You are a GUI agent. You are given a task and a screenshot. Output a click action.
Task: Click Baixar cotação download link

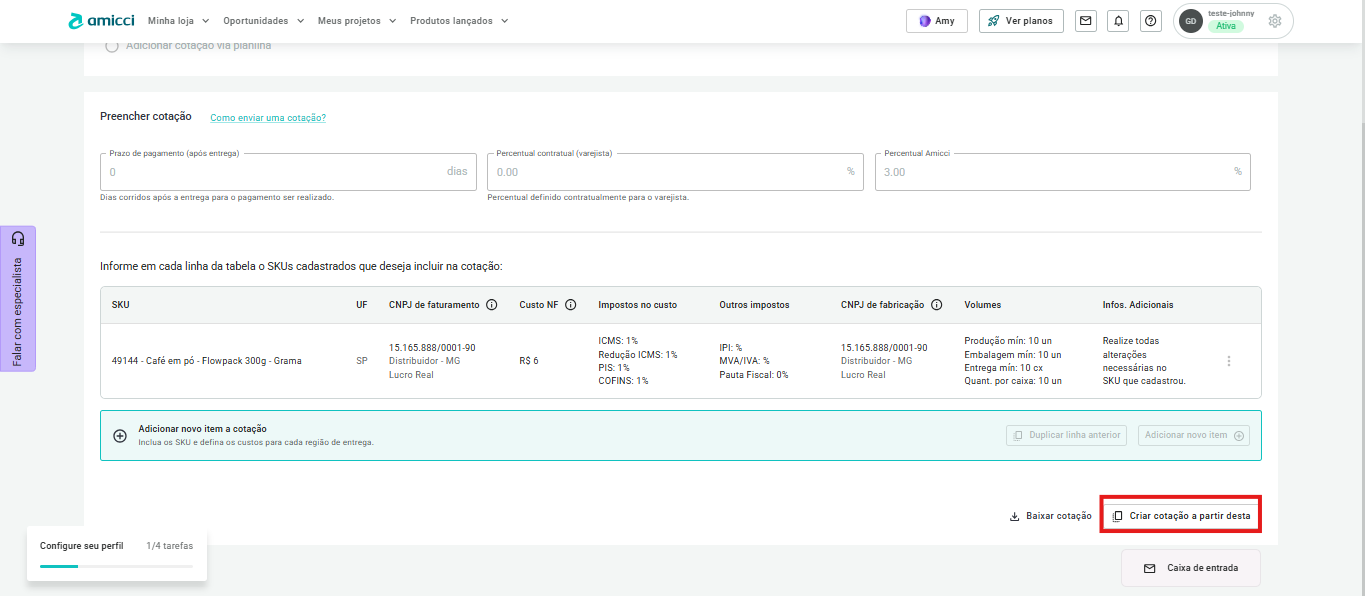tap(1051, 516)
